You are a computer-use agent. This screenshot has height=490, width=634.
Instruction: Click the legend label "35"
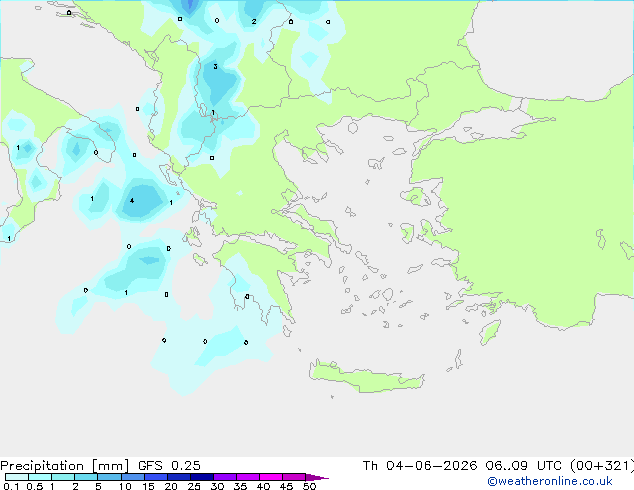point(240,486)
